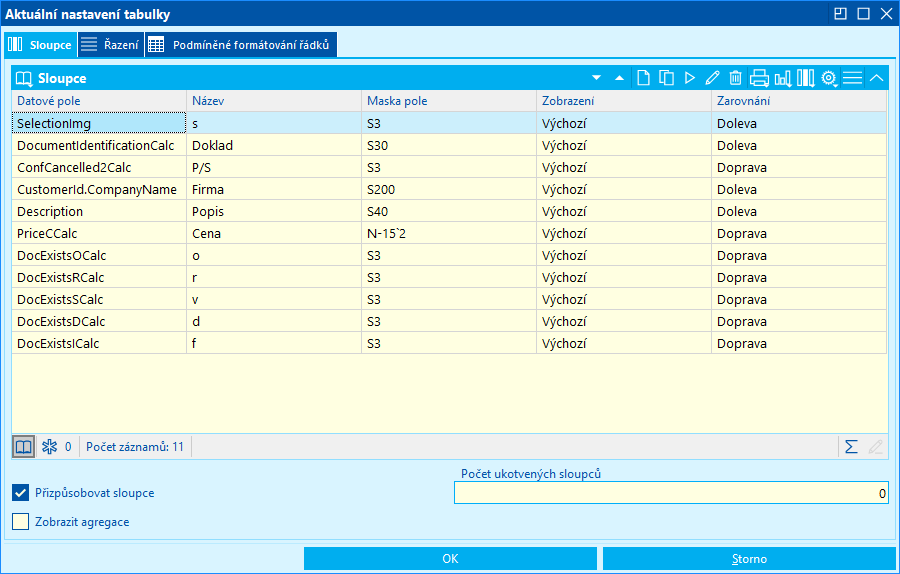Click the Doleva alignment cell in Description row
Image resolution: width=900 pixels, height=574 pixels.
point(799,211)
